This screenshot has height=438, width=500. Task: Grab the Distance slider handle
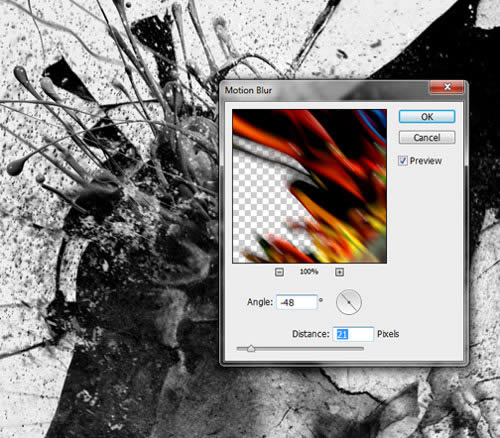(251, 349)
